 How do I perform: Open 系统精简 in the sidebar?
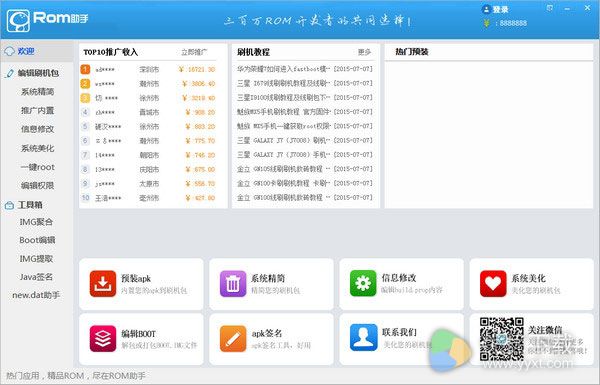(38, 91)
